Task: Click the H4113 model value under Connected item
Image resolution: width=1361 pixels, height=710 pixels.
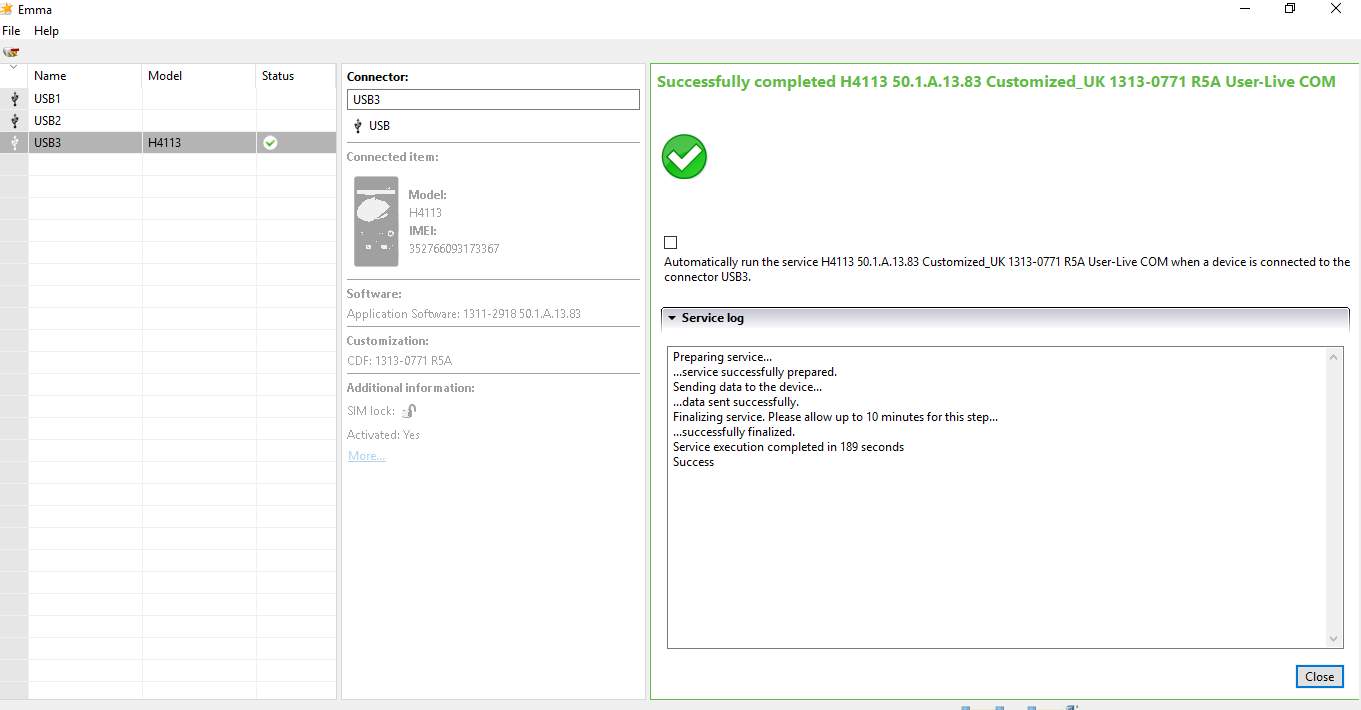Action: (x=425, y=213)
